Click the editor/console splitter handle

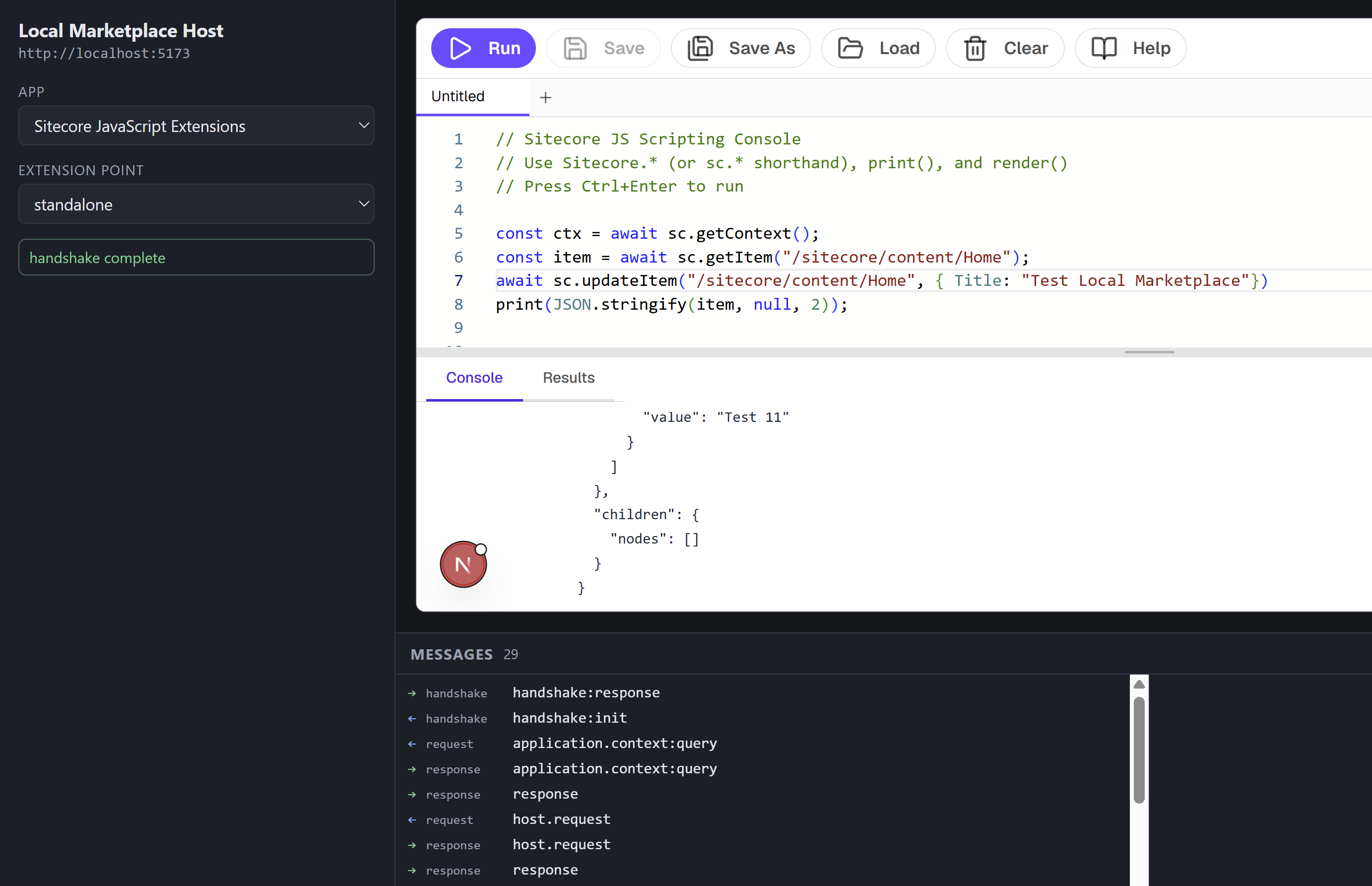click(x=1149, y=351)
